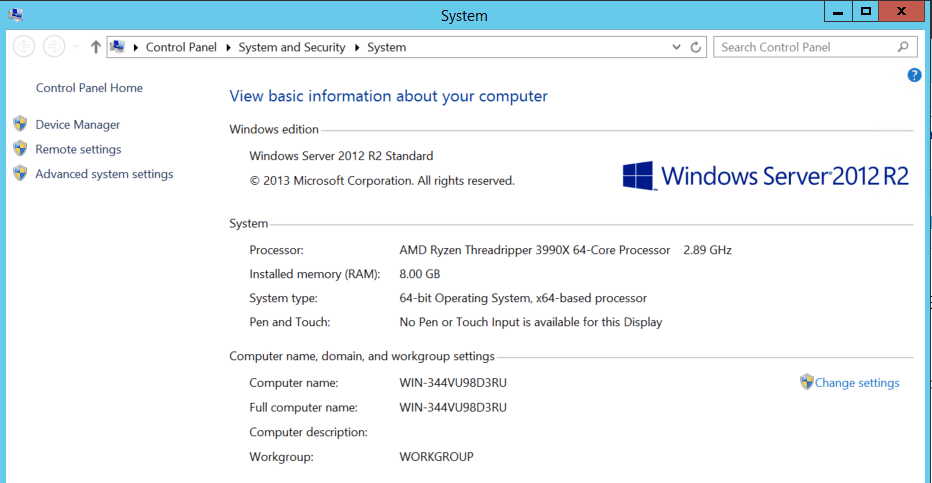Click Change settings link for computer name
932x483 pixels.
click(856, 383)
